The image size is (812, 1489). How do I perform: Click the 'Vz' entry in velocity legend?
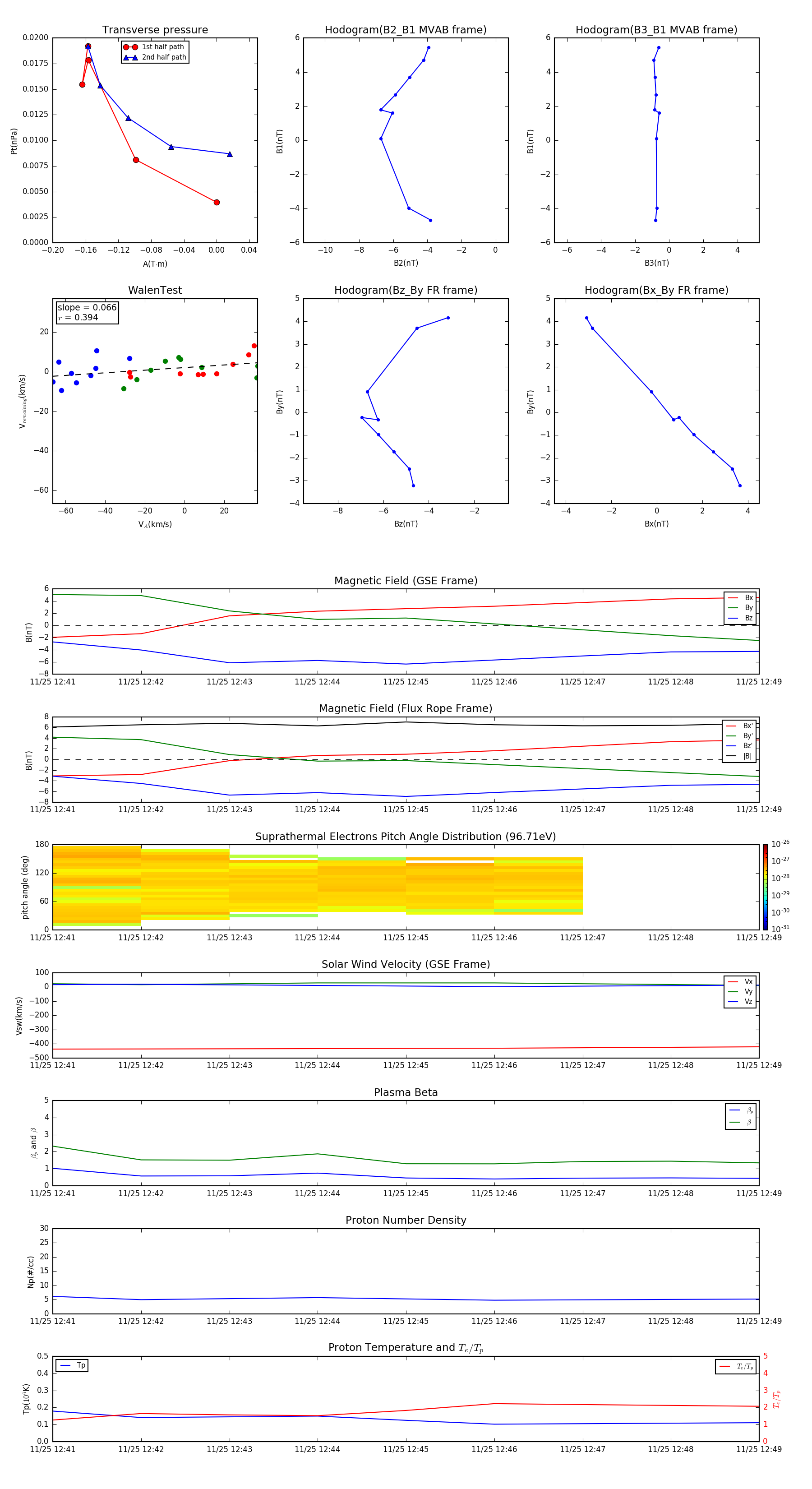click(740, 1001)
